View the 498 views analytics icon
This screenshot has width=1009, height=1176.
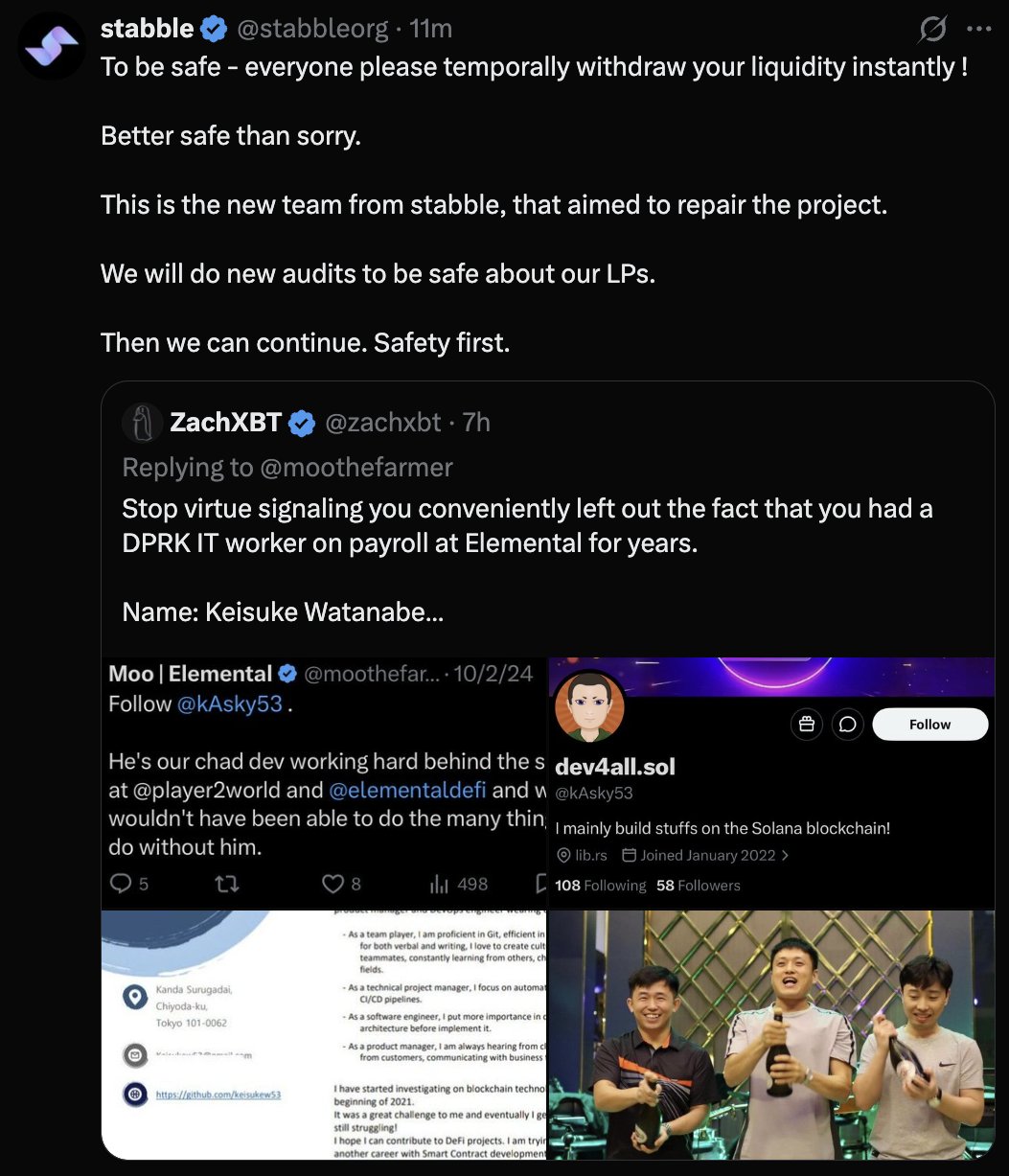click(x=439, y=884)
